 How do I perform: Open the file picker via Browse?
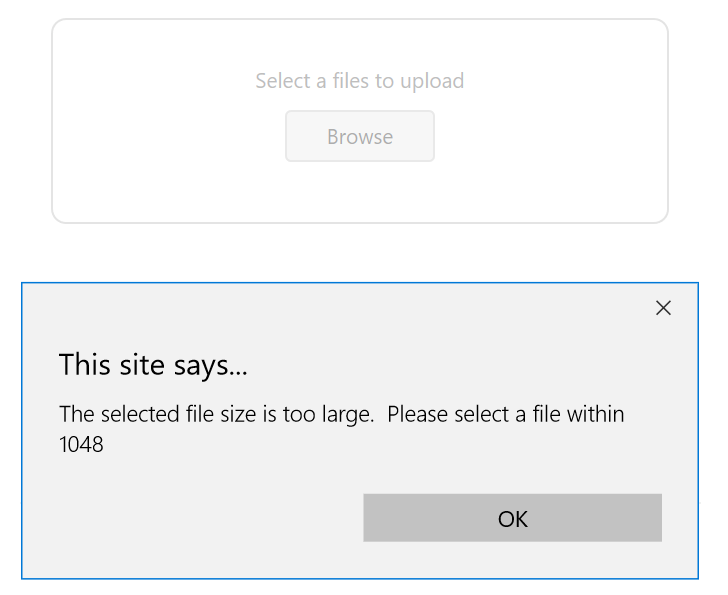click(360, 137)
